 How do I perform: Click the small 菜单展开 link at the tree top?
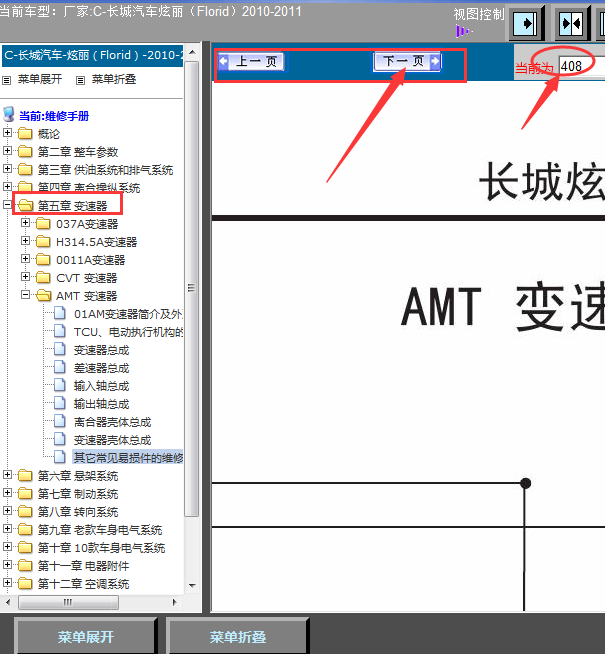click(40, 79)
